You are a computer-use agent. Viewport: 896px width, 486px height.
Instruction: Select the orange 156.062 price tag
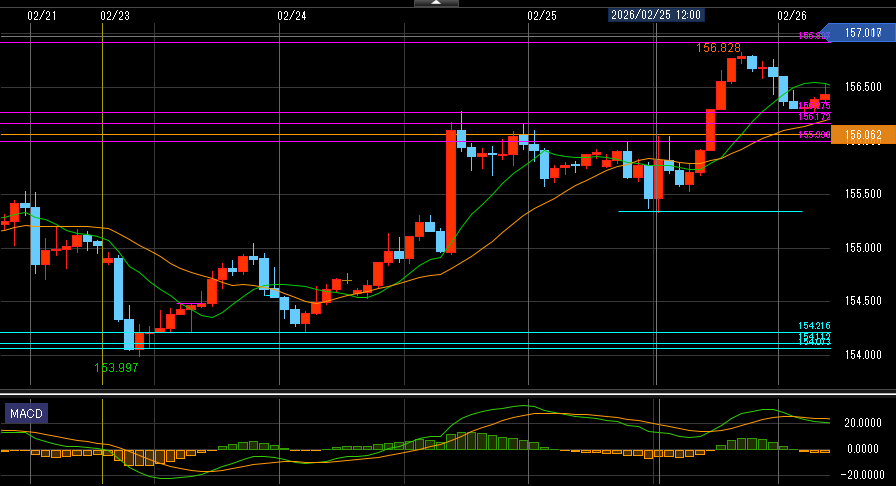(x=861, y=135)
